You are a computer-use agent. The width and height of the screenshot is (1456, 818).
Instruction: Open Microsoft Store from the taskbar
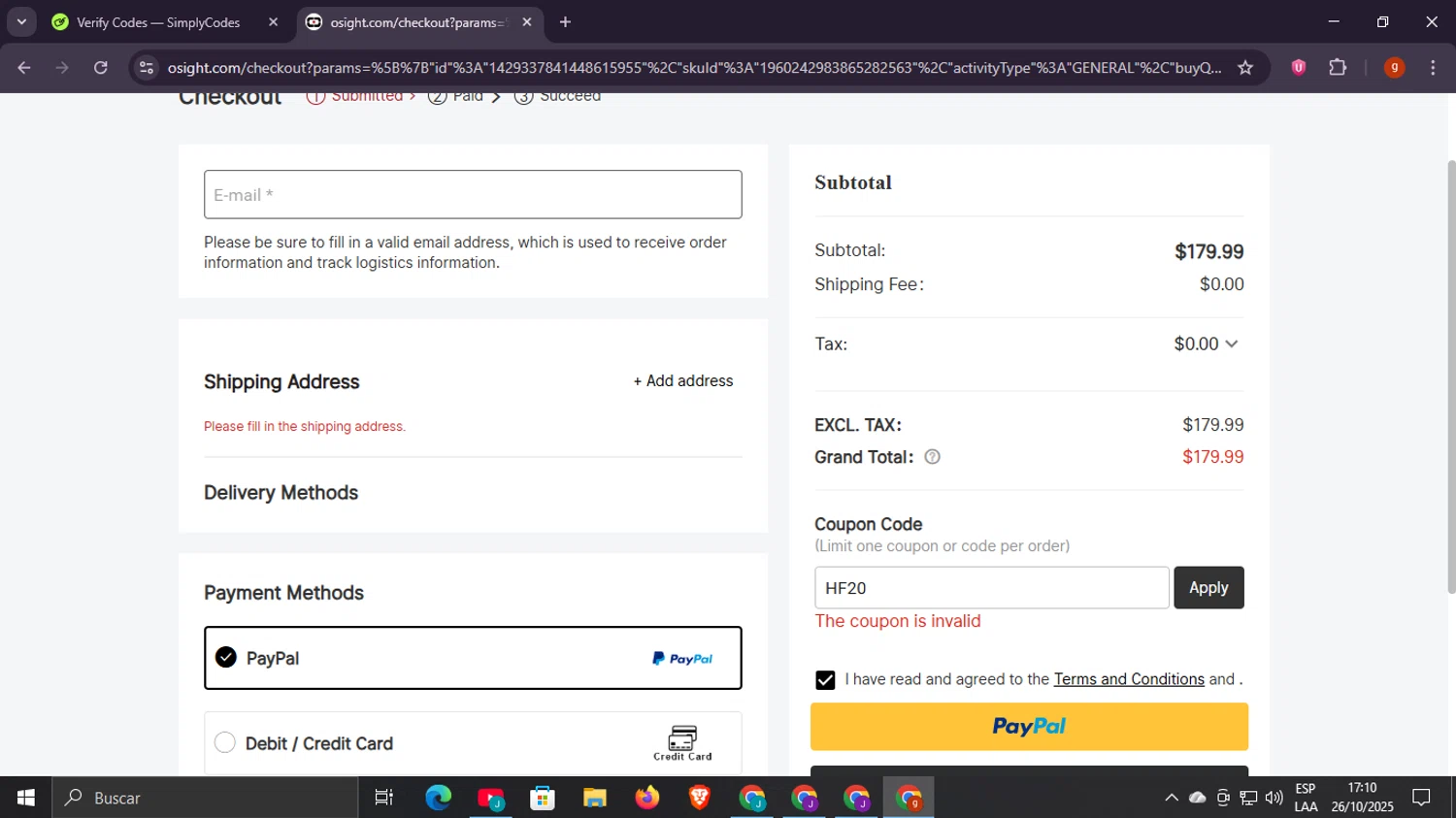click(x=543, y=798)
